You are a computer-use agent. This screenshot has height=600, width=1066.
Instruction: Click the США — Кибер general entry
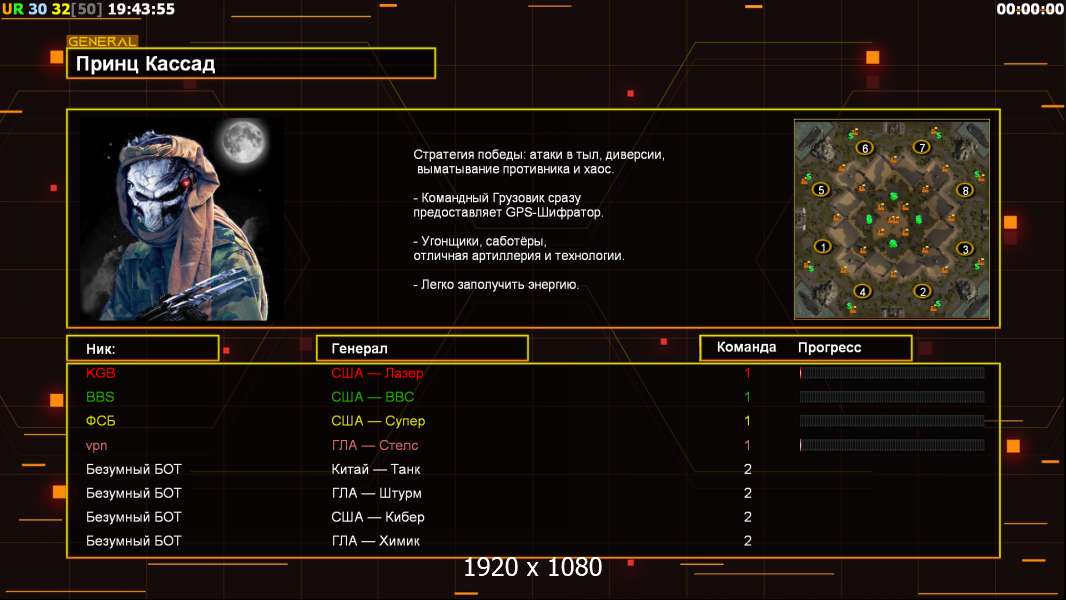click(378, 517)
